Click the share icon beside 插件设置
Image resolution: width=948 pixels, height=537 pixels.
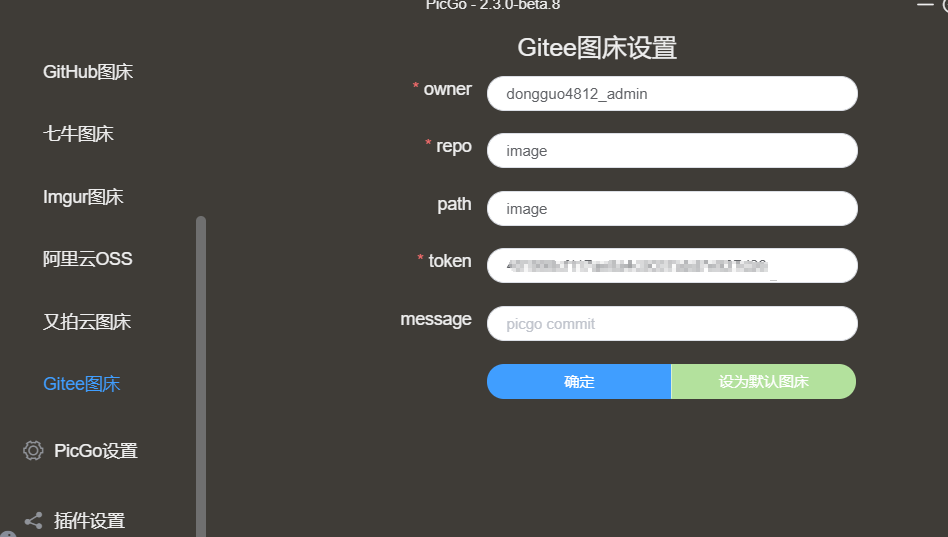(x=33, y=521)
